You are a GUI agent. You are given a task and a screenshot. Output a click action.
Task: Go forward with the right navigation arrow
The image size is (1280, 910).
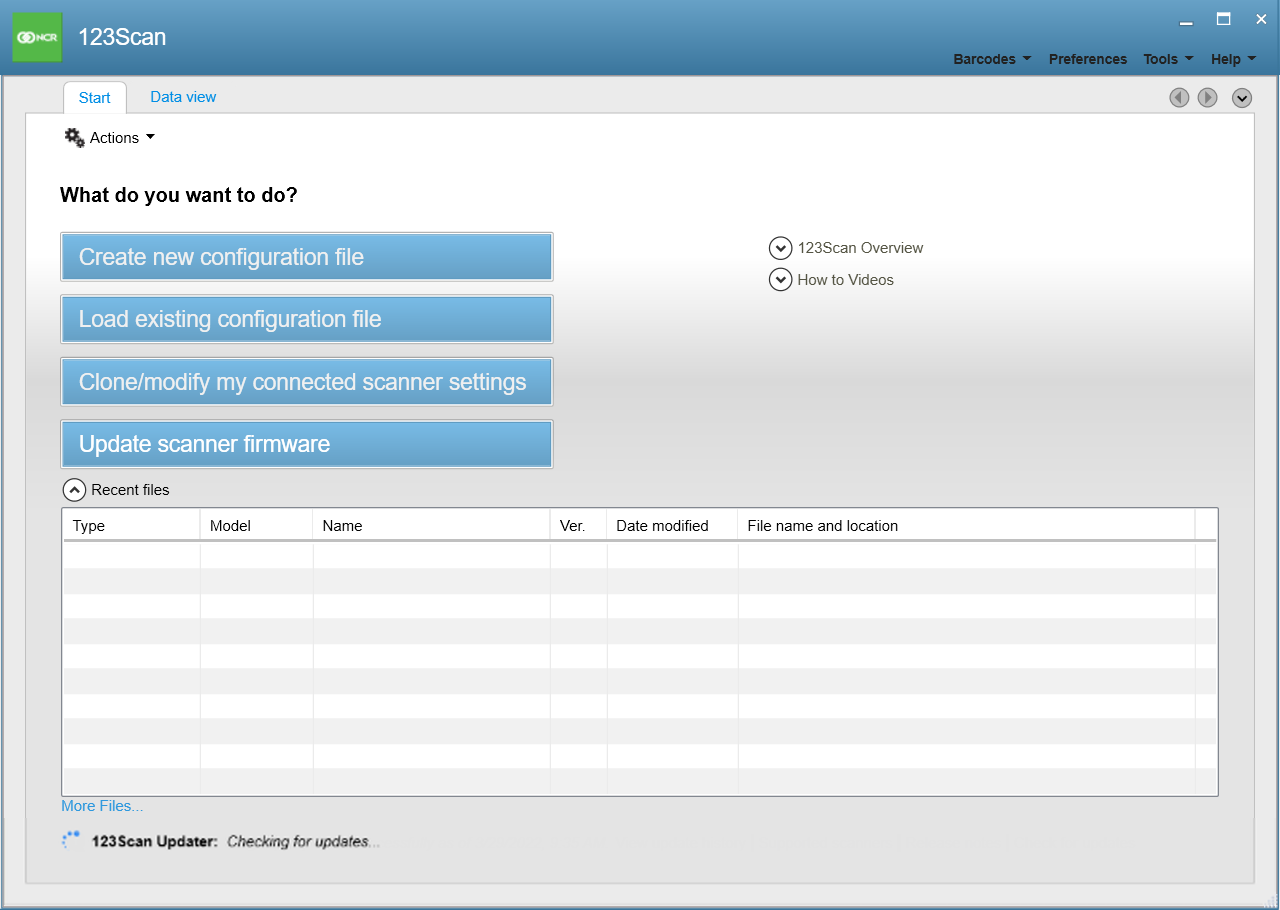(x=1207, y=97)
